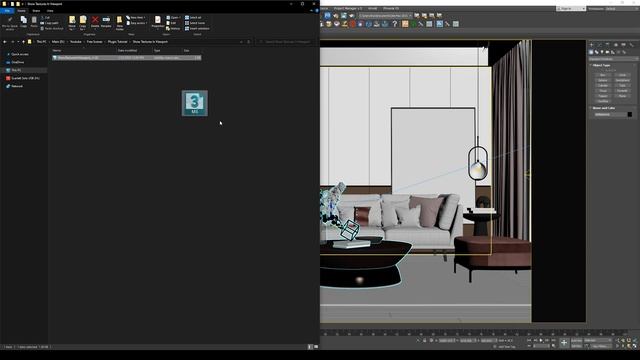Switch Explorer to large icons view
This screenshot has height=360, width=640.
(x=316, y=347)
